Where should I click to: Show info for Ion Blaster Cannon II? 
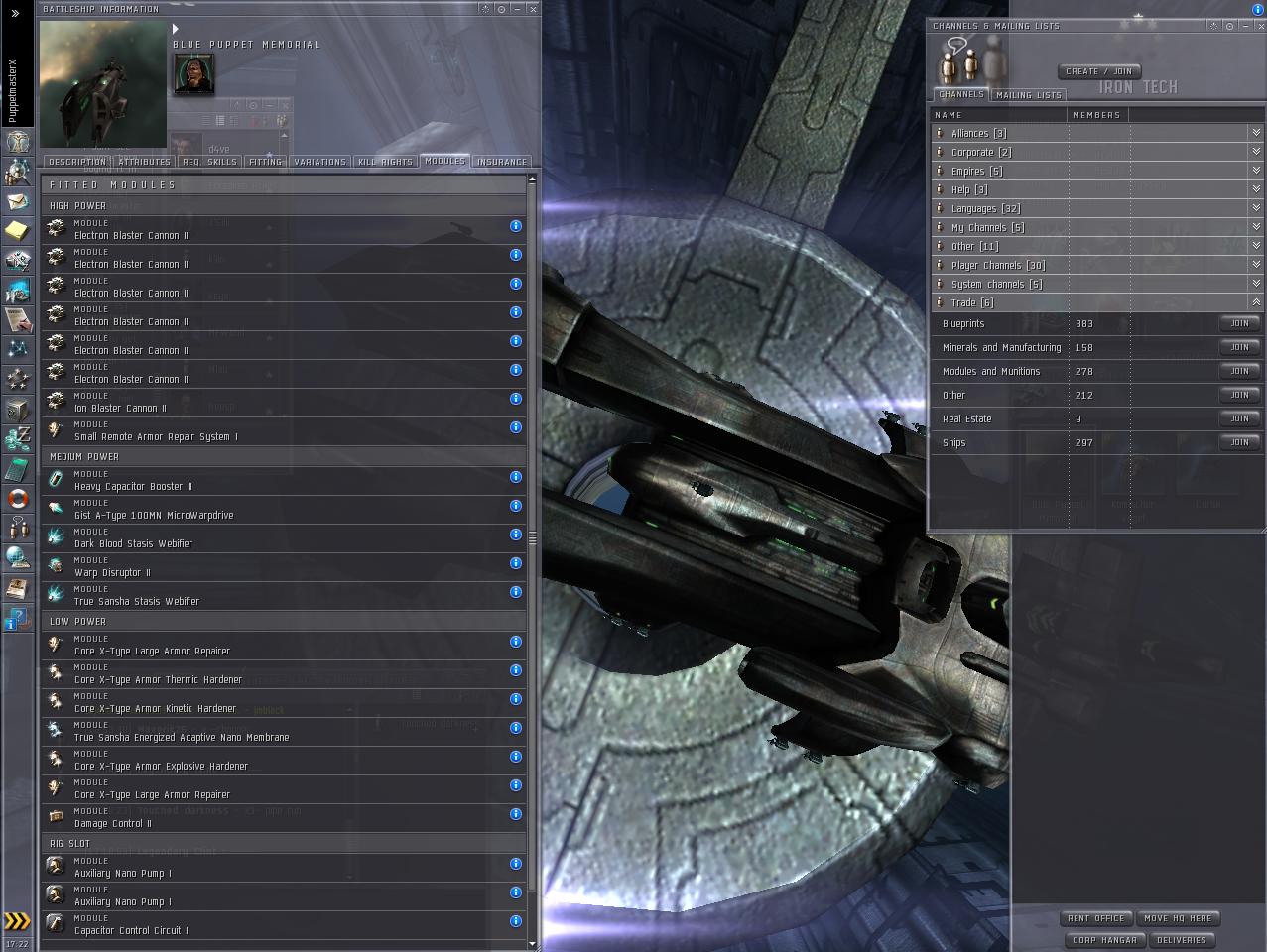[x=516, y=399]
